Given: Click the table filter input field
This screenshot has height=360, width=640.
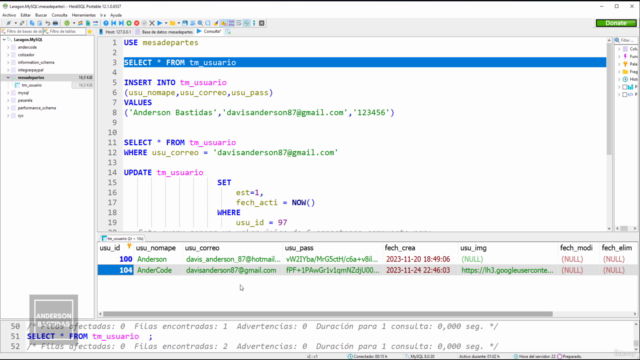Looking at the screenshot, I should coord(63,31).
